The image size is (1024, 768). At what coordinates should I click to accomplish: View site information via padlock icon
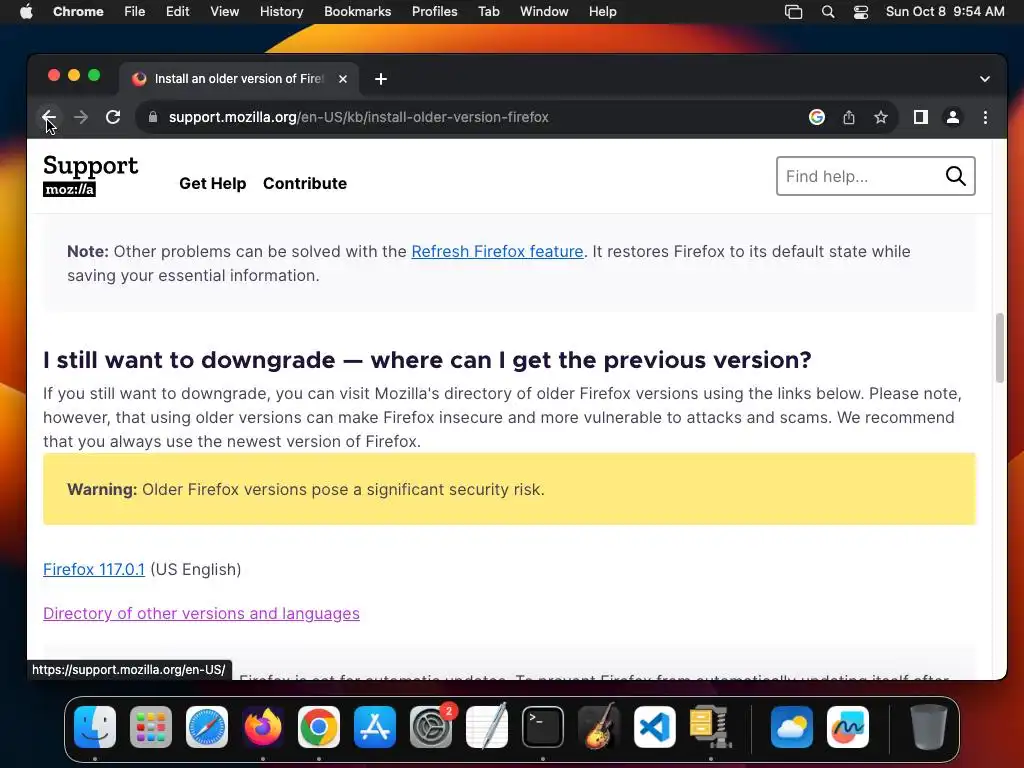153,118
